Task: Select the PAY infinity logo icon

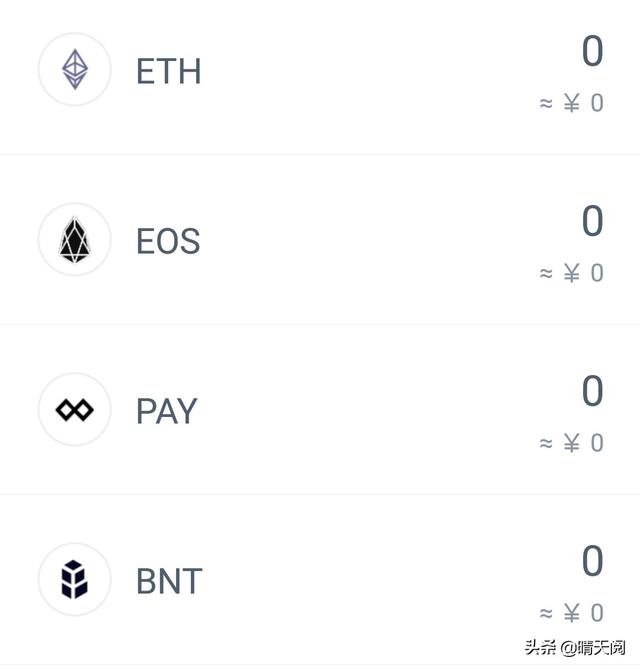Action: point(75,410)
